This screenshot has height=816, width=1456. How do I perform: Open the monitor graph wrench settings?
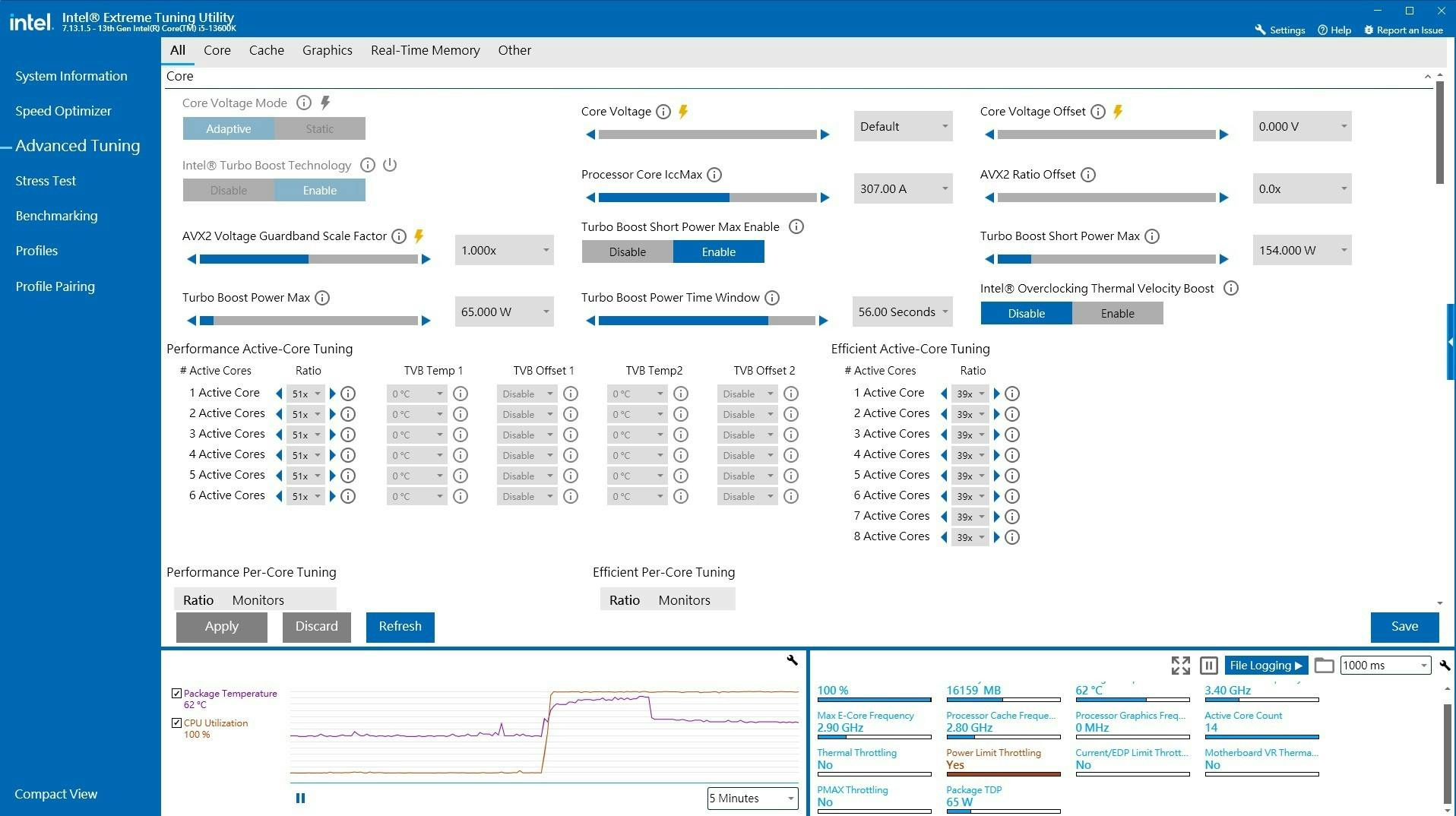pyautogui.click(x=792, y=660)
